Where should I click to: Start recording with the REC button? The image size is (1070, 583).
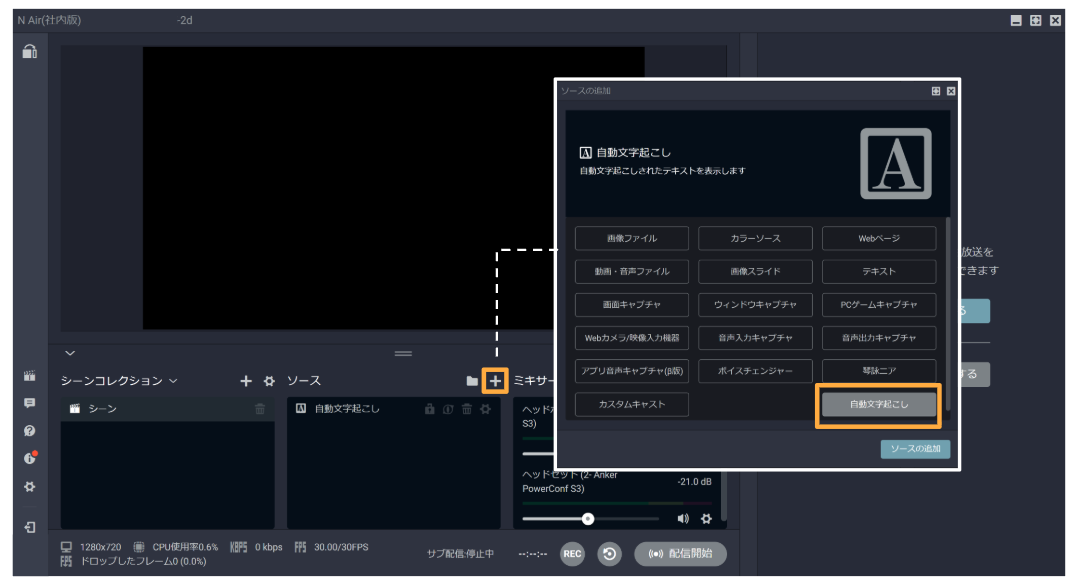point(572,553)
